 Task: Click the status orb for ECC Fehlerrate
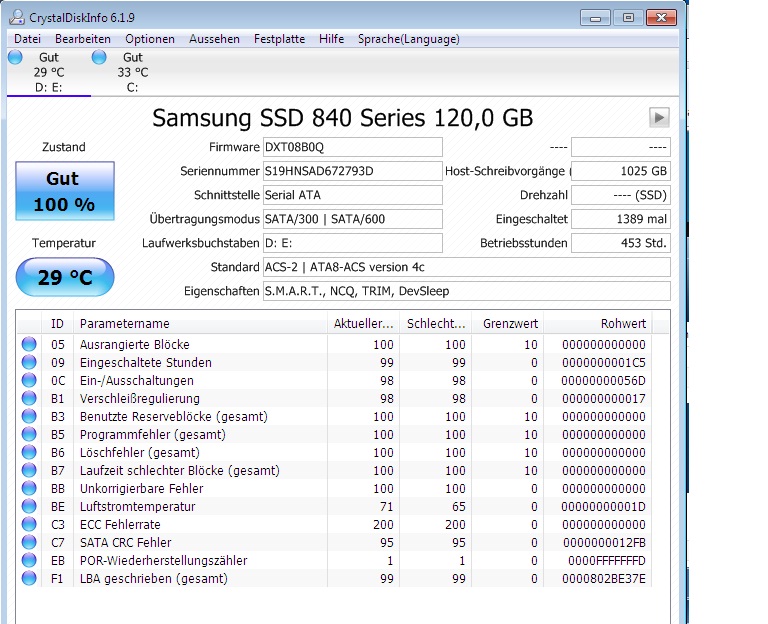(29, 524)
